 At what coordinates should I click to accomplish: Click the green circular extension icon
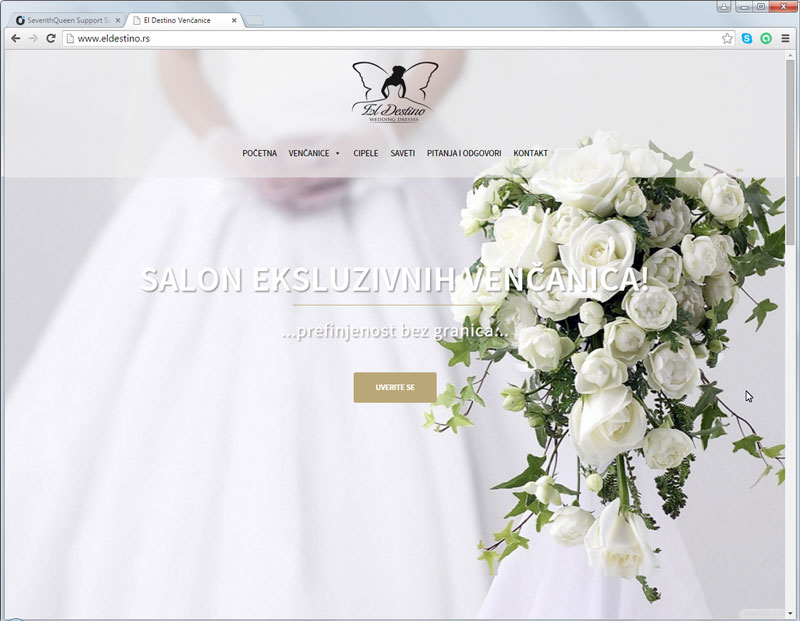click(766, 38)
